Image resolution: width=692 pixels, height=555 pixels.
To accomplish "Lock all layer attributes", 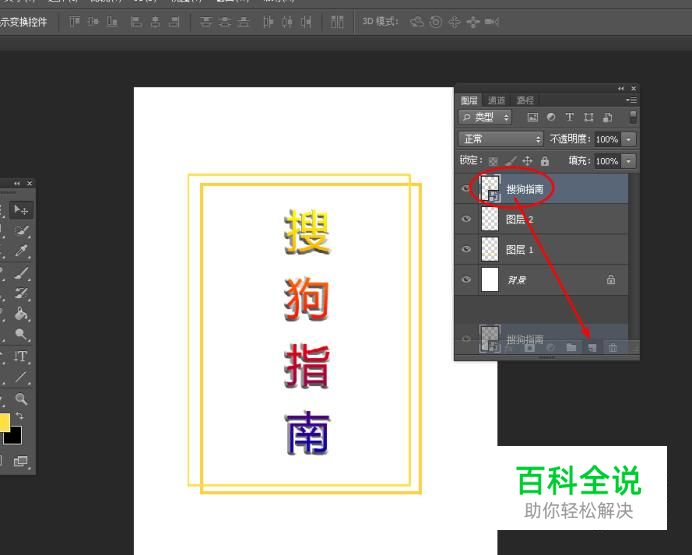I will pos(545,161).
